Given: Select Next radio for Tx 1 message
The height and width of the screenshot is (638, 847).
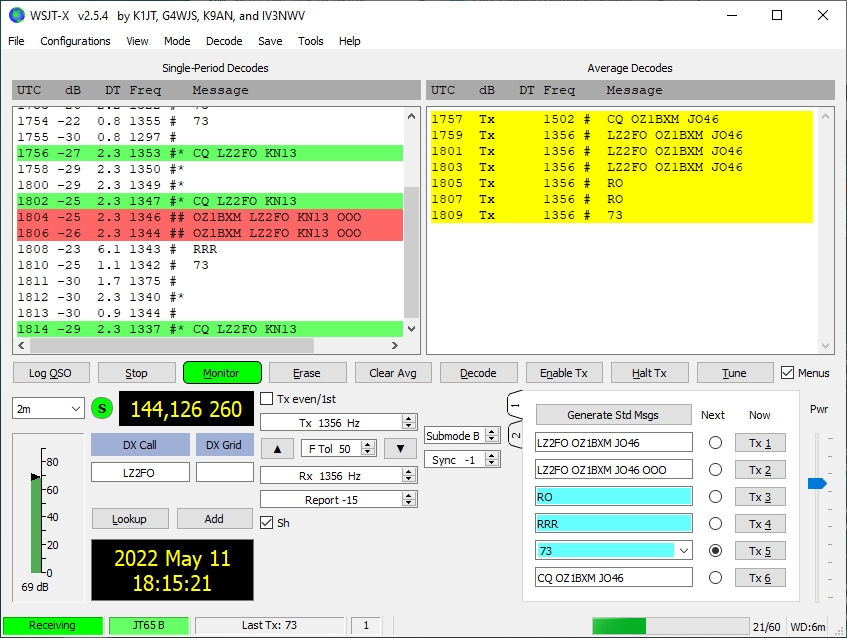Looking at the screenshot, I should point(715,443).
